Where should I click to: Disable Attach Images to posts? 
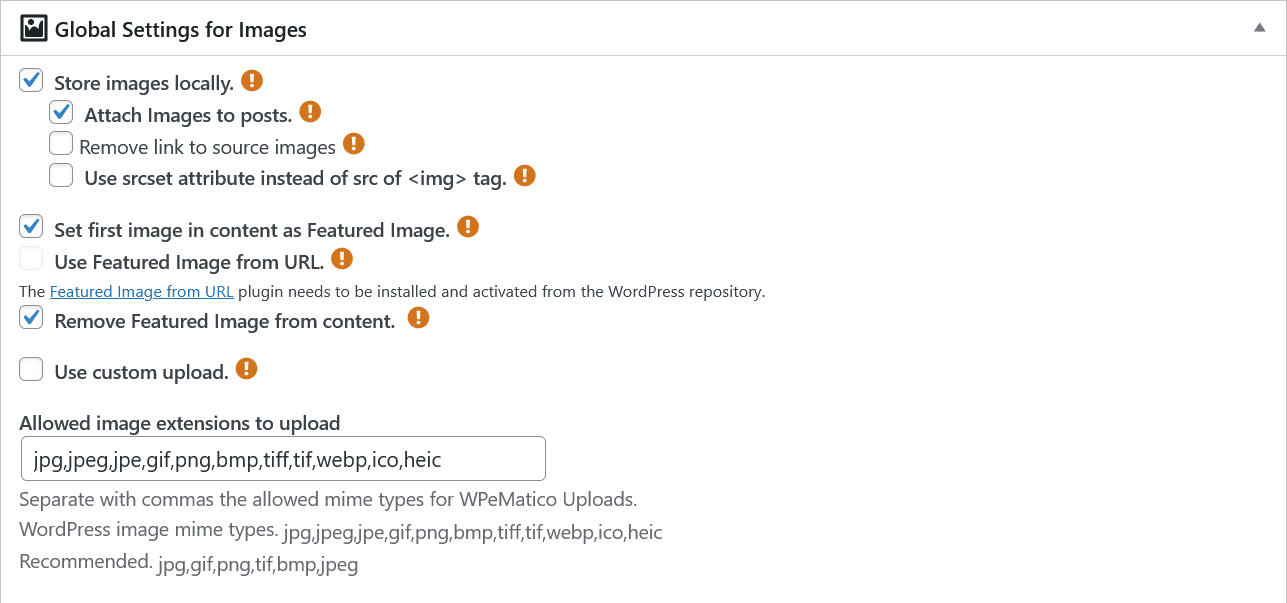[x=62, y=112]
